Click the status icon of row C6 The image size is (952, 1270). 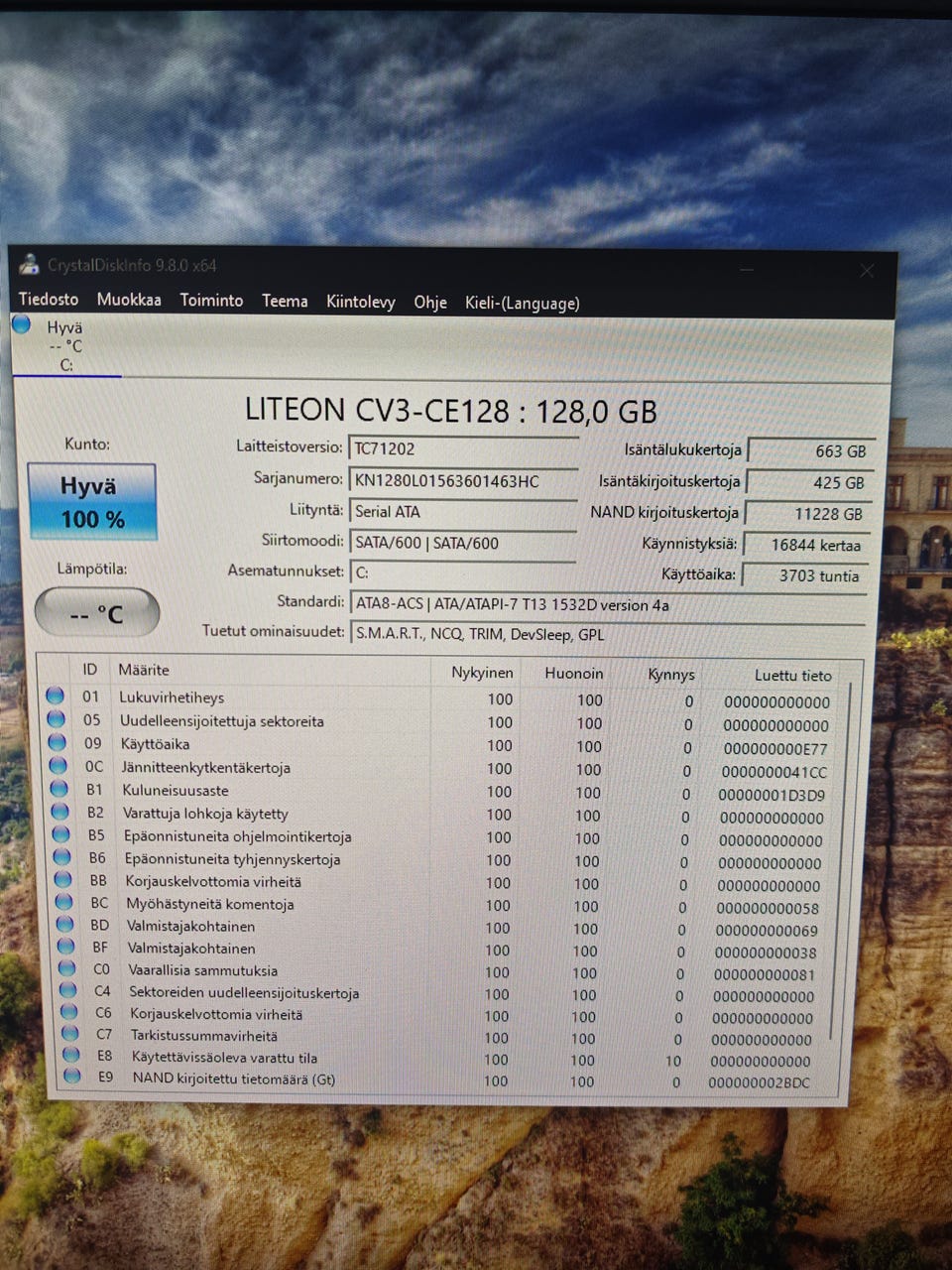(x=69, y=1012)
